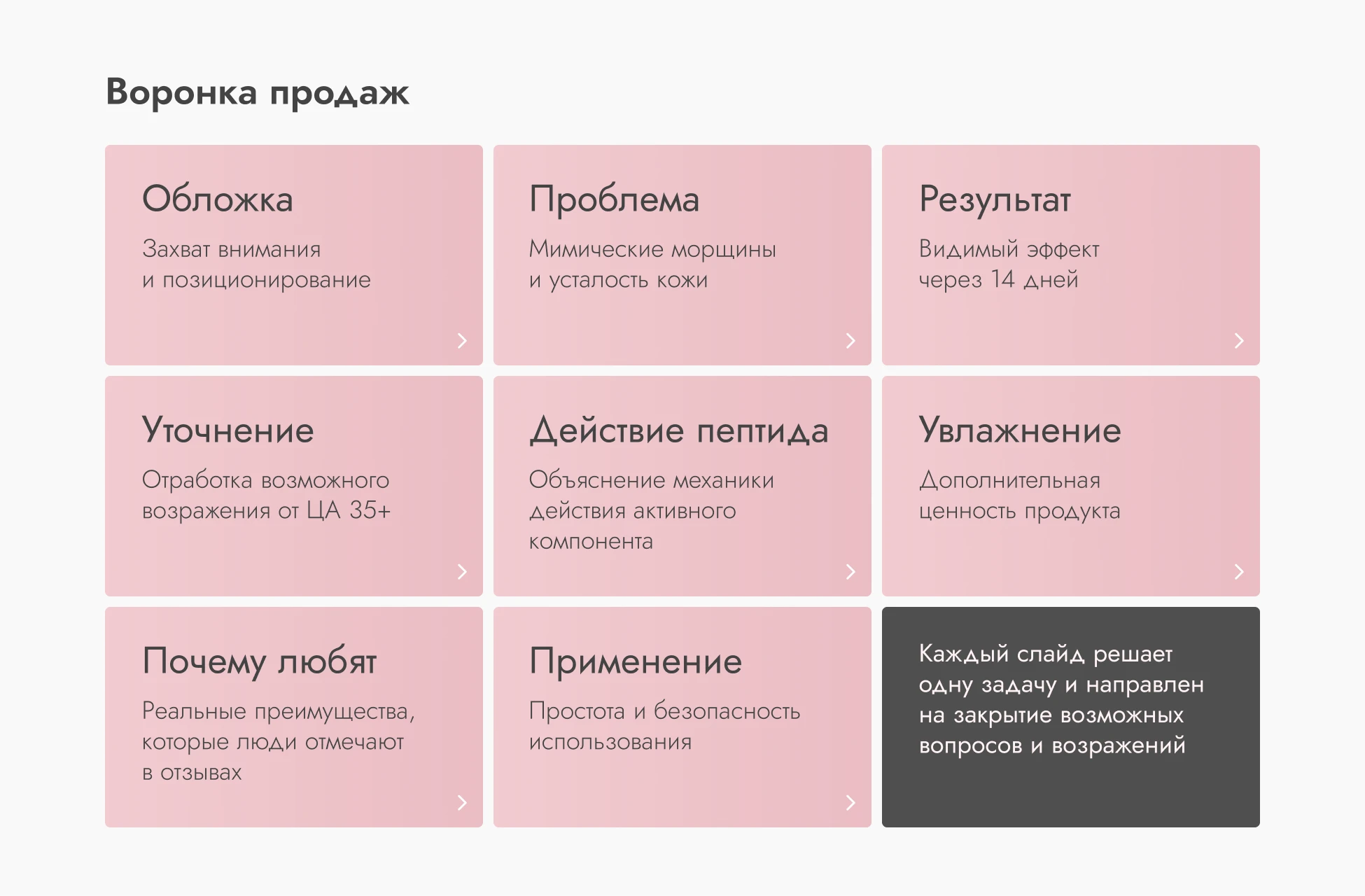Open the Результат card
1365x896 pixels.
tap(1071, 253)
